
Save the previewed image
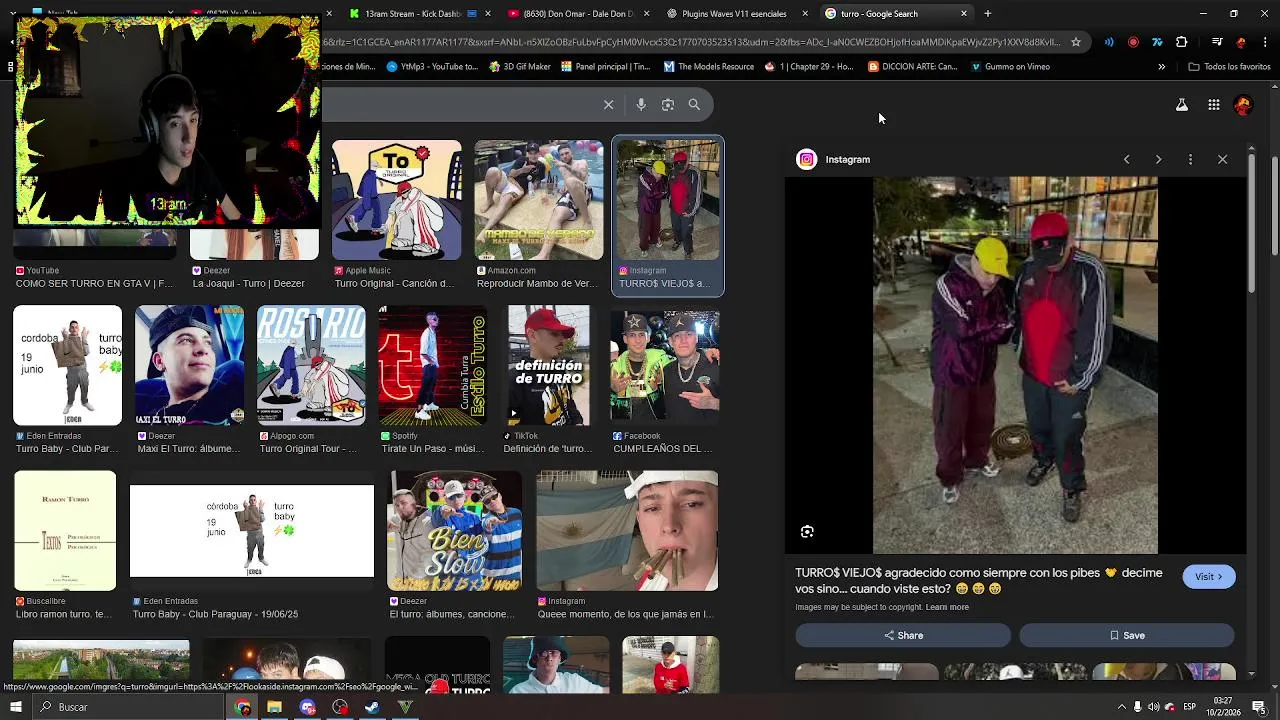coord(1126,635)
